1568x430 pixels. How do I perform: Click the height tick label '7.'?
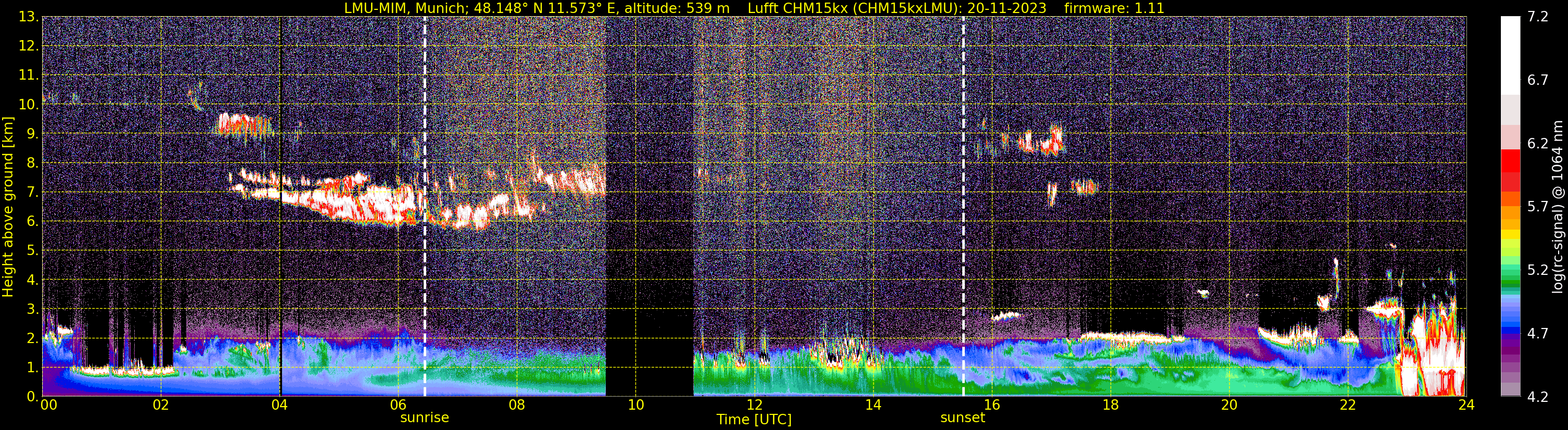[x=32, y=192]
